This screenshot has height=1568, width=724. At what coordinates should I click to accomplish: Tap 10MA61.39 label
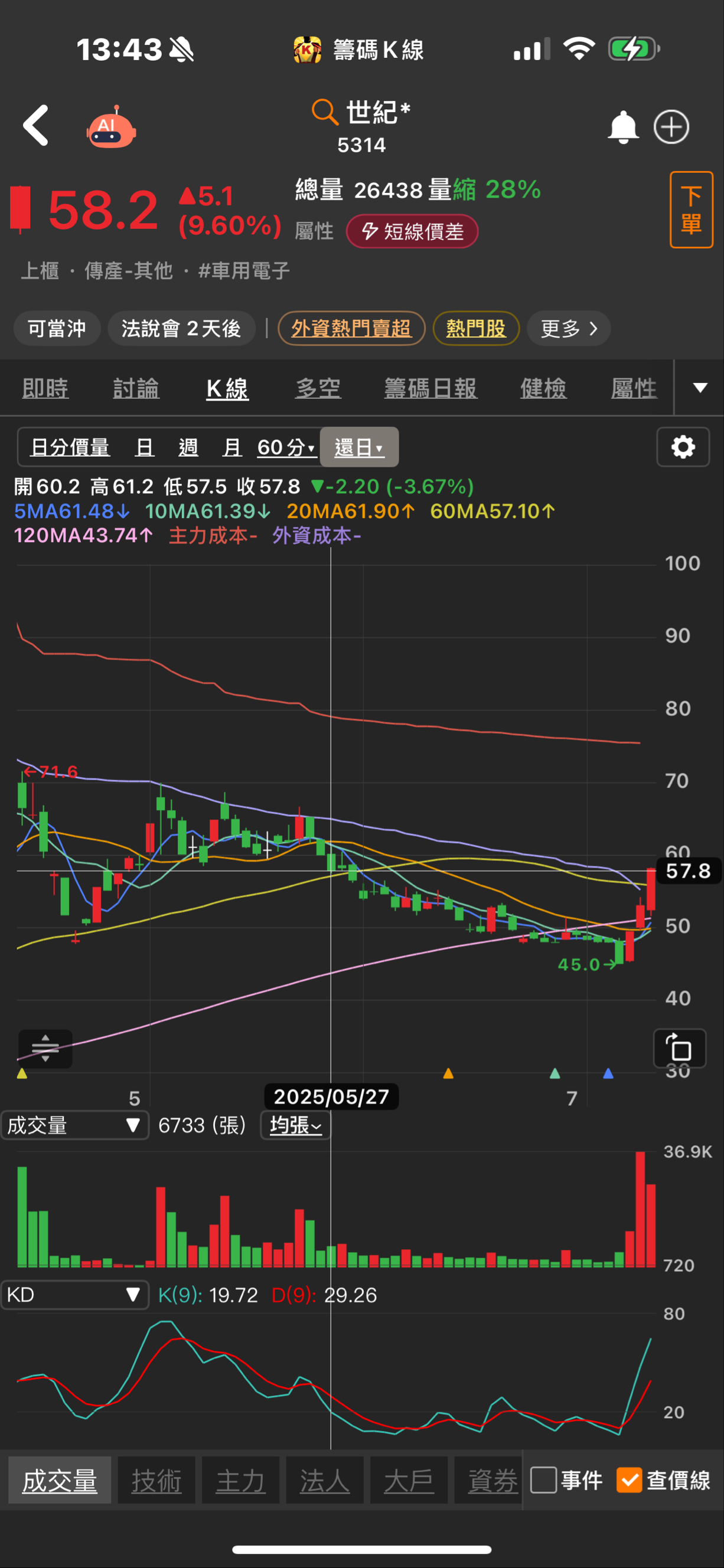point(208,510)
